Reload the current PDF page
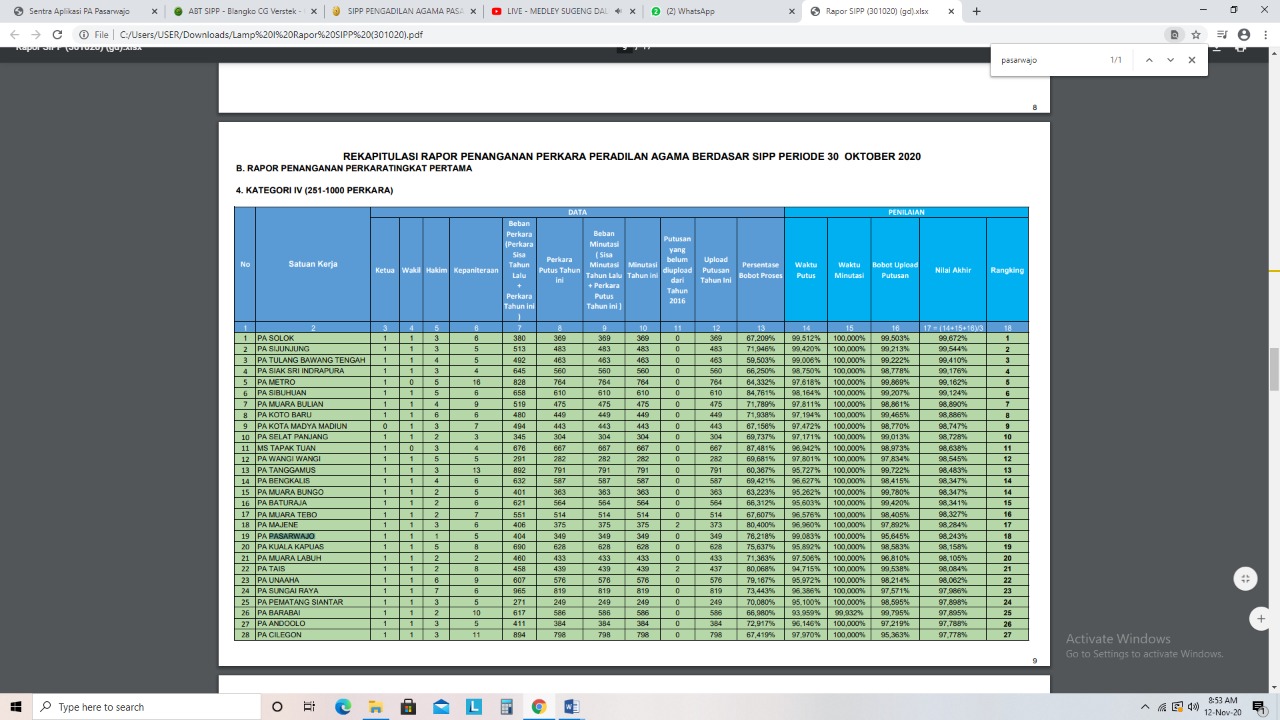The width and height of the screenshot is (1280, 720). [x=57, y=34]
